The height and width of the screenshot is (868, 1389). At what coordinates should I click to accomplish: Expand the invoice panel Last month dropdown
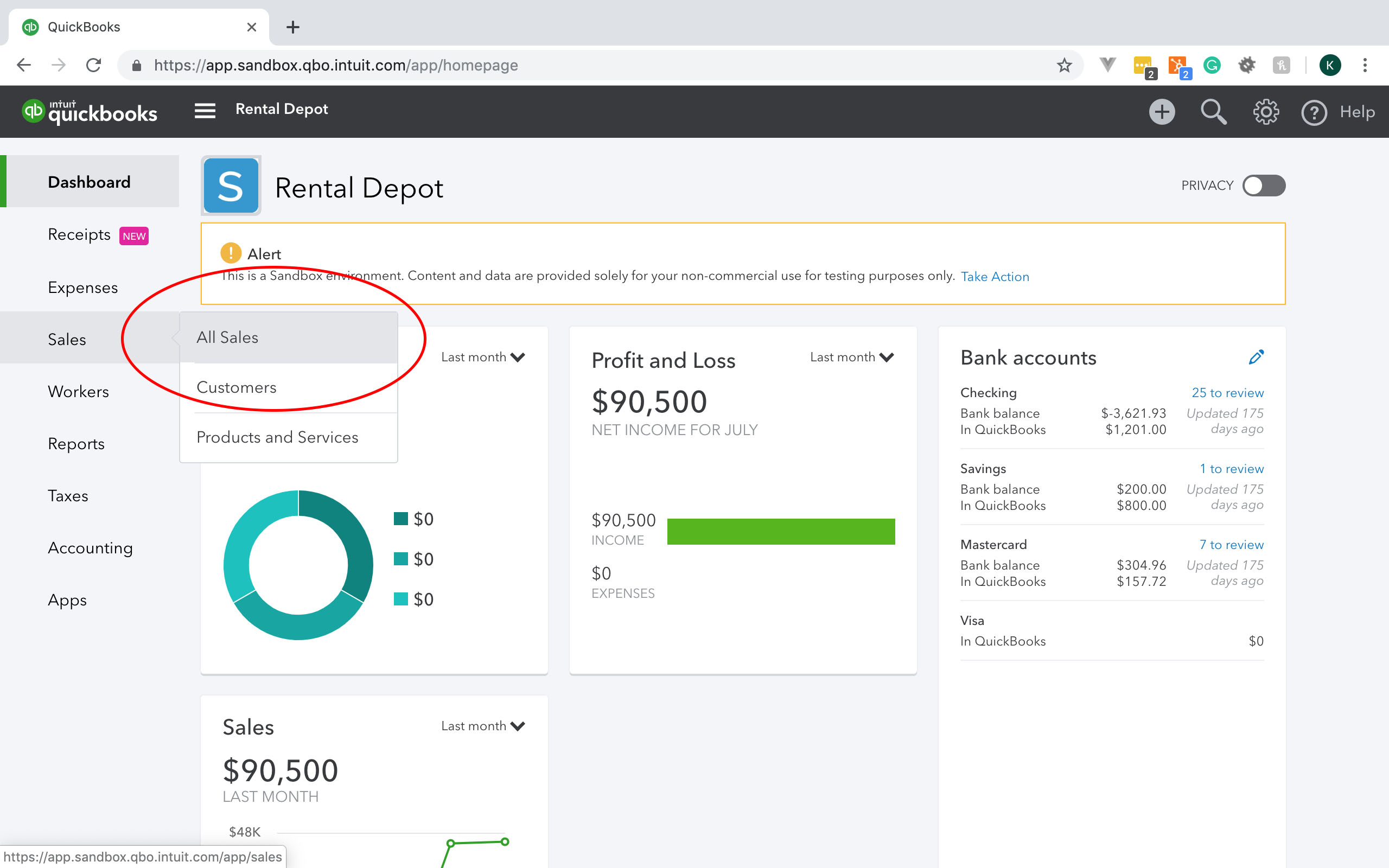click(x=483, y=356)
